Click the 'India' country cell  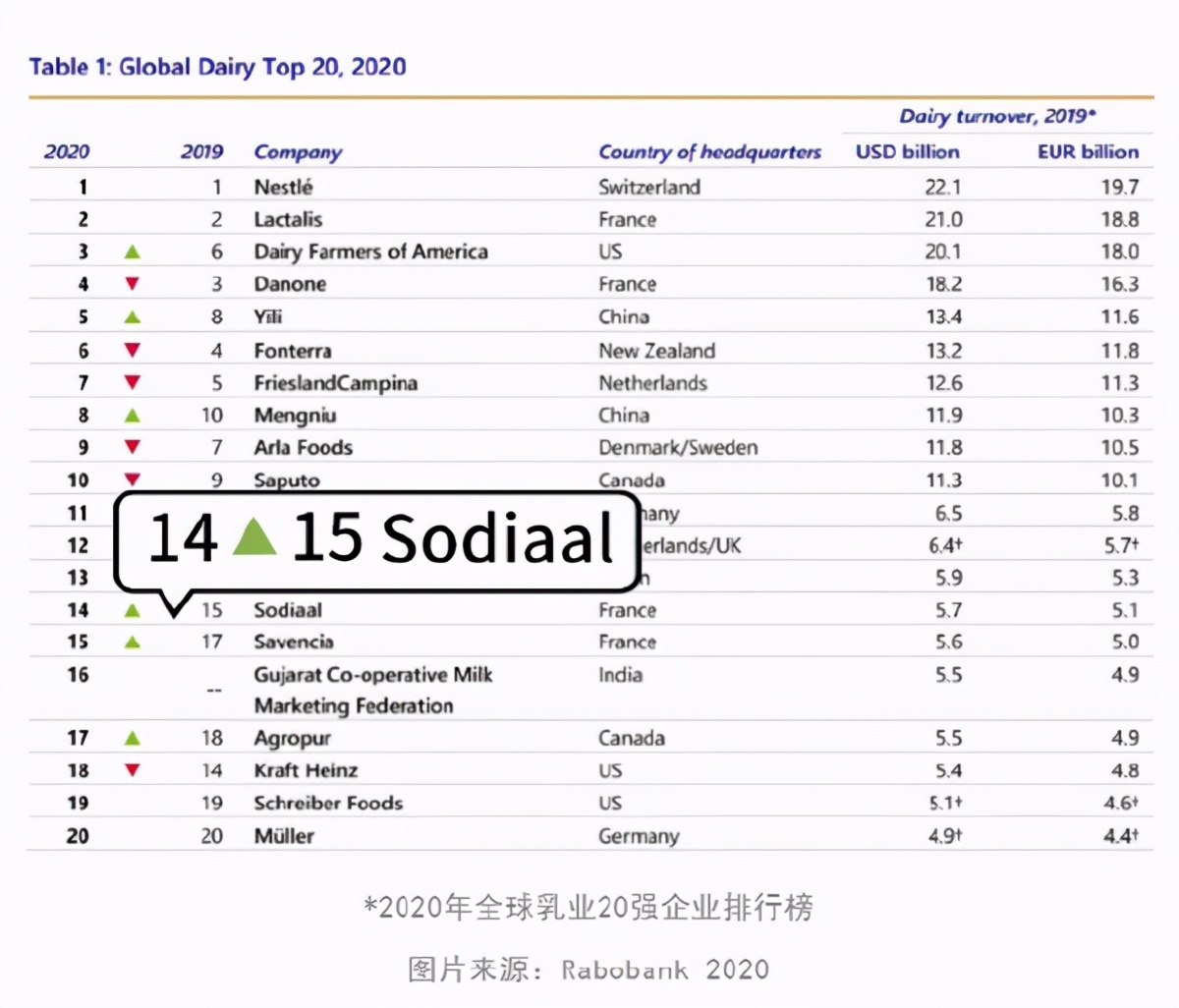coord(620,675)
